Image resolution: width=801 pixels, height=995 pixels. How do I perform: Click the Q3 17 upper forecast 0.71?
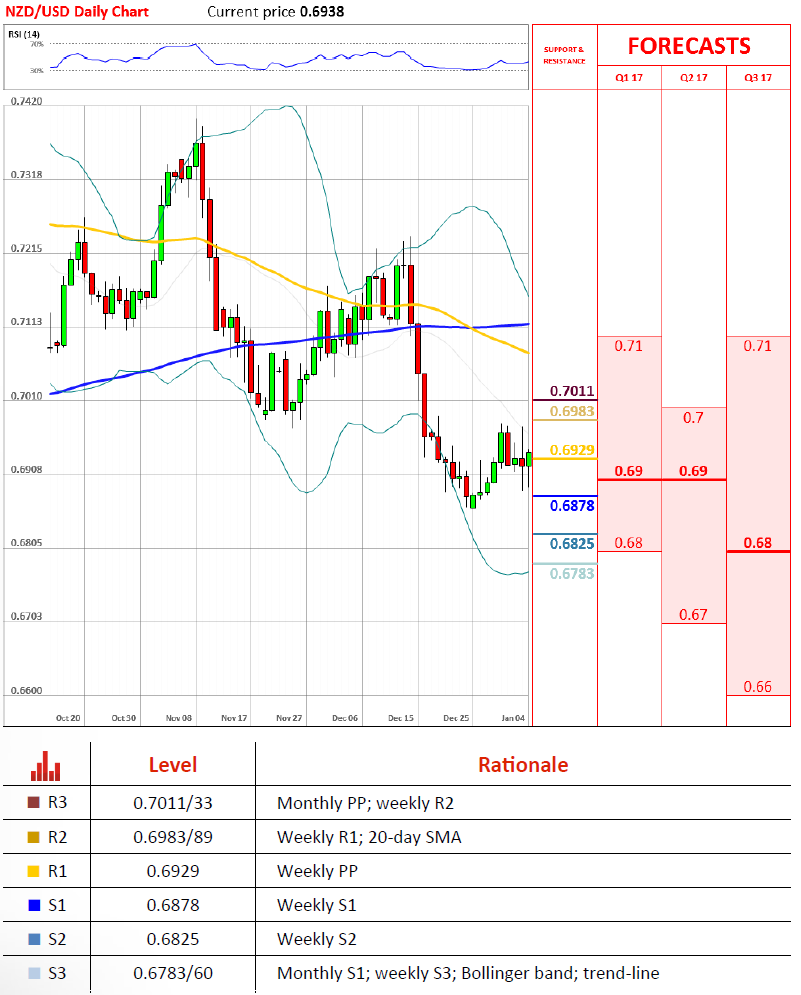pos(758,346)
